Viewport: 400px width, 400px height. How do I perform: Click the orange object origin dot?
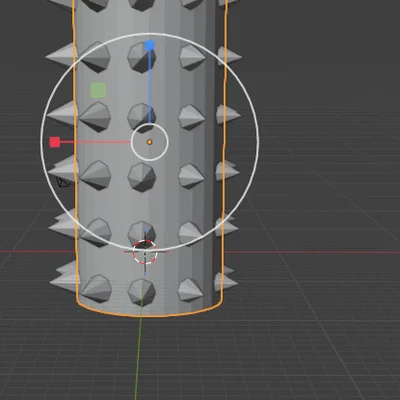pos(149,142)
